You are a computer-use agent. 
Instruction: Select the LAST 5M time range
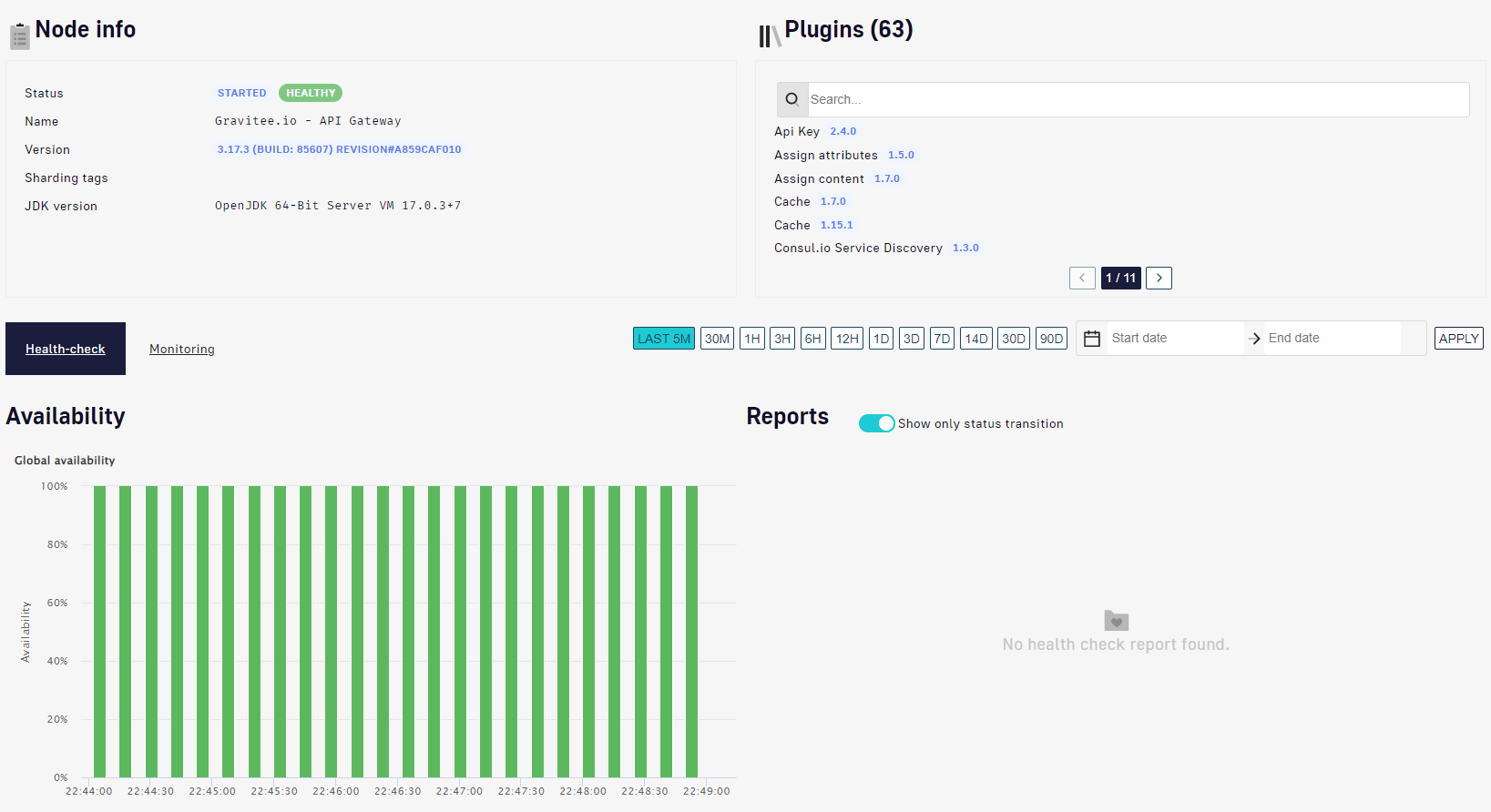click(x=664, y=339)
